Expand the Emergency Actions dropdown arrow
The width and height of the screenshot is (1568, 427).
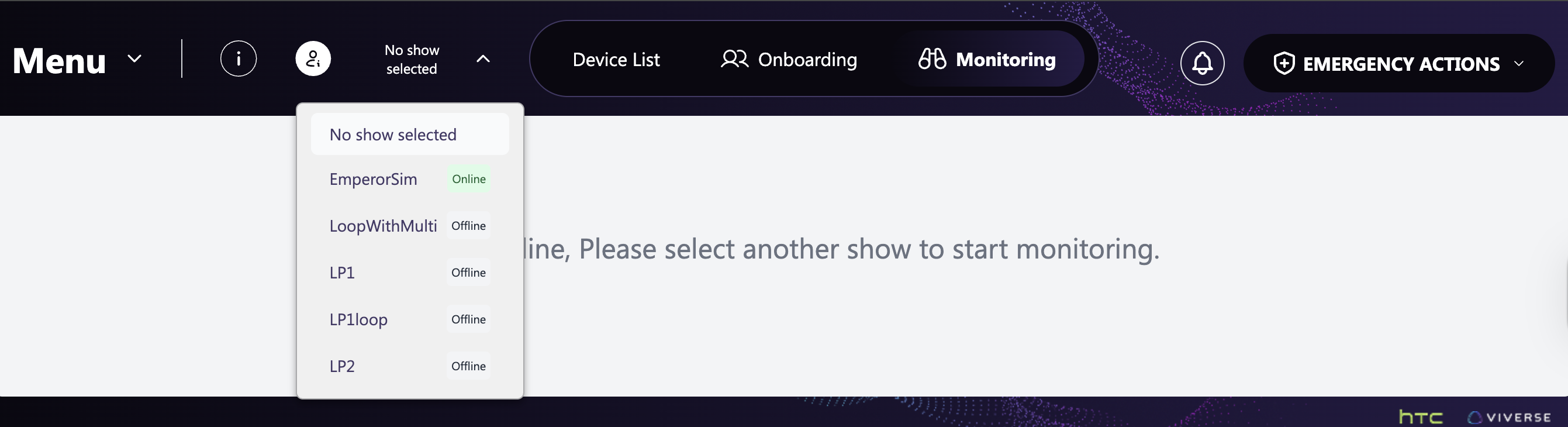1519,63
